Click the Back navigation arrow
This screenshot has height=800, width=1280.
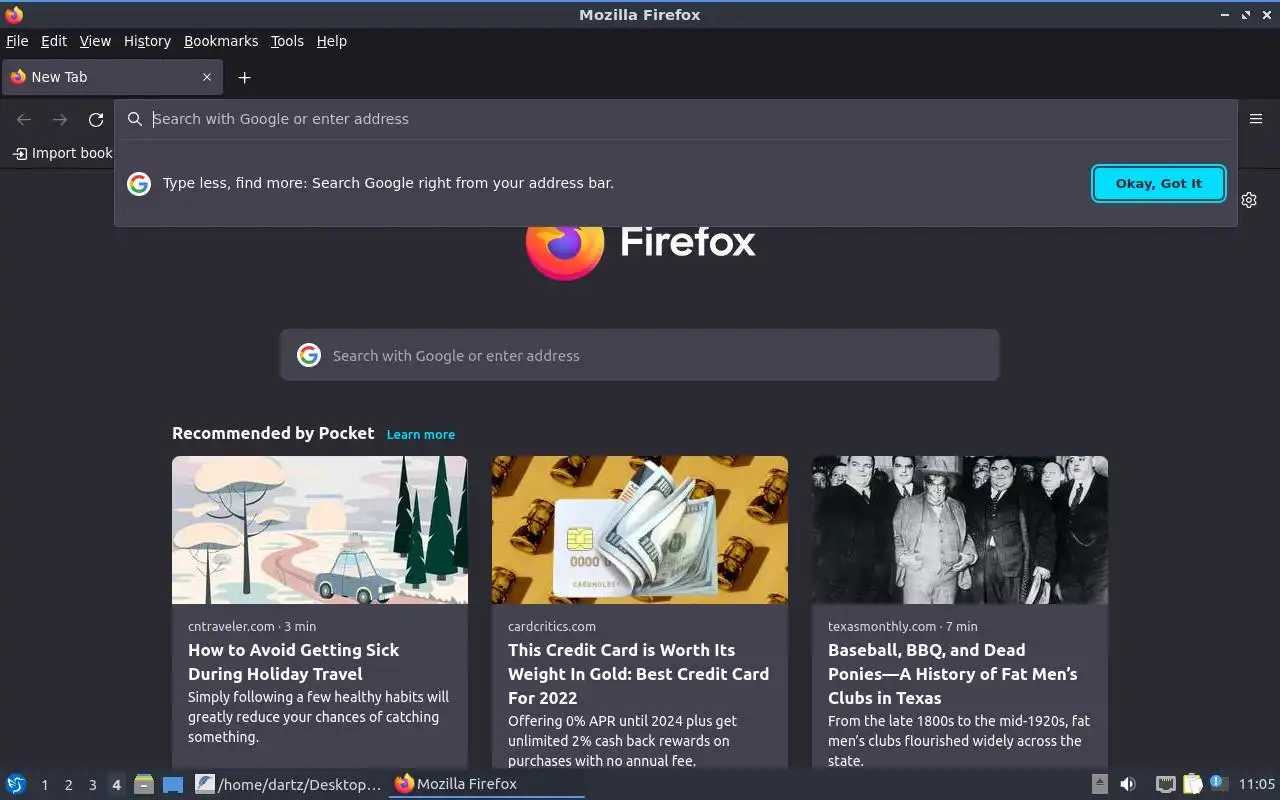click(24, 120)
